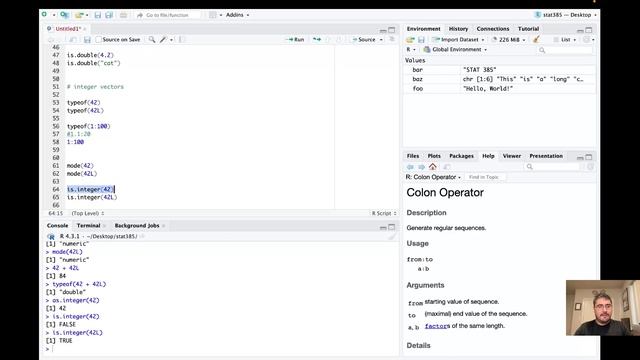This screenshot has height=360, width=640.
Task: Print the current file
Action: [x=123, y=15]
